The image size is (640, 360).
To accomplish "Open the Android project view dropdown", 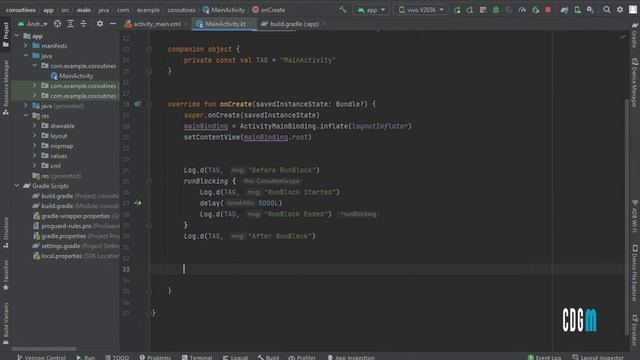I will [x=32, y=24].
